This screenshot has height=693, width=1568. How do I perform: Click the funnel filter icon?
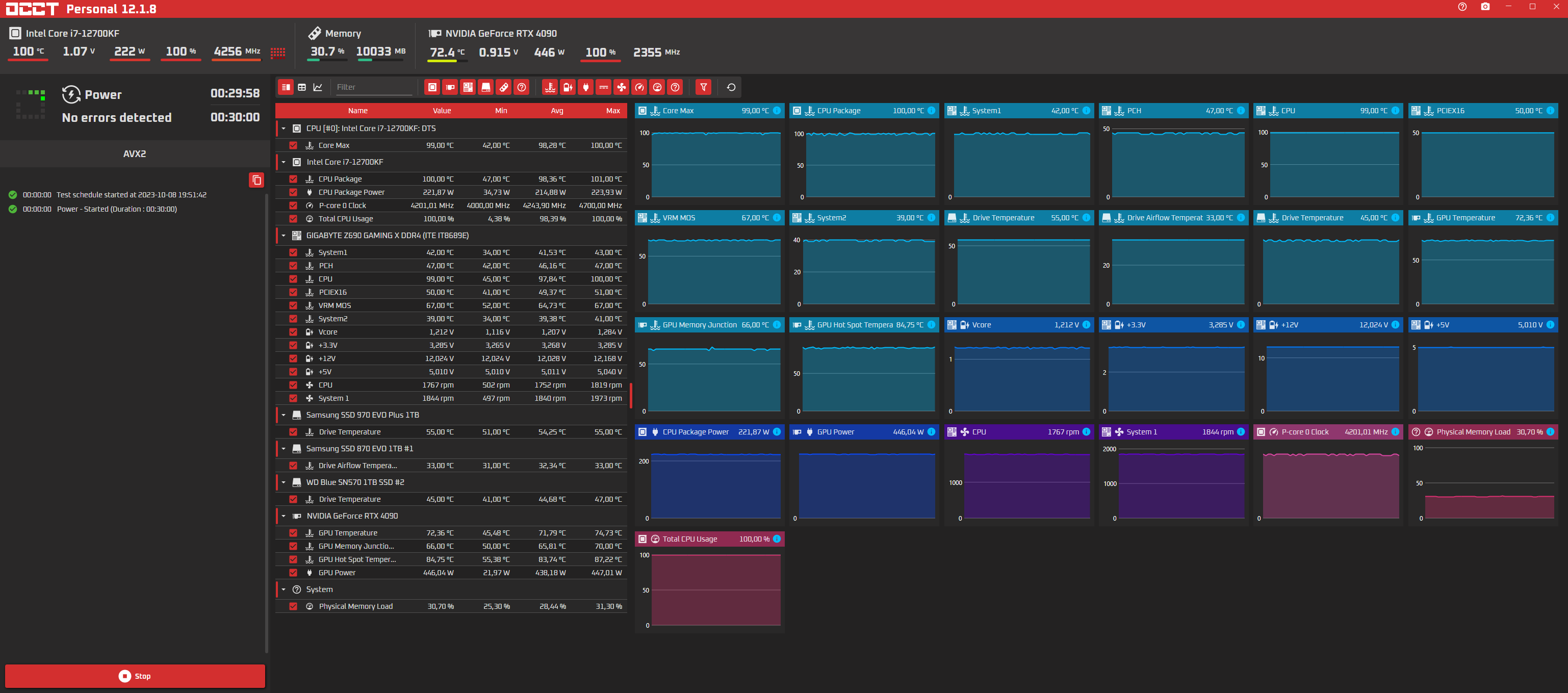(703, 87)
